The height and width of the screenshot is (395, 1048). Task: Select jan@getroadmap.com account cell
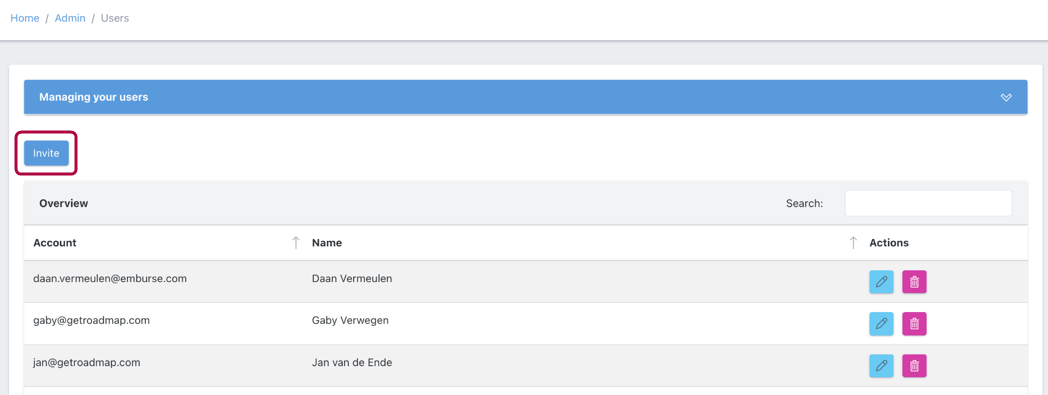[x=87, y=362]
